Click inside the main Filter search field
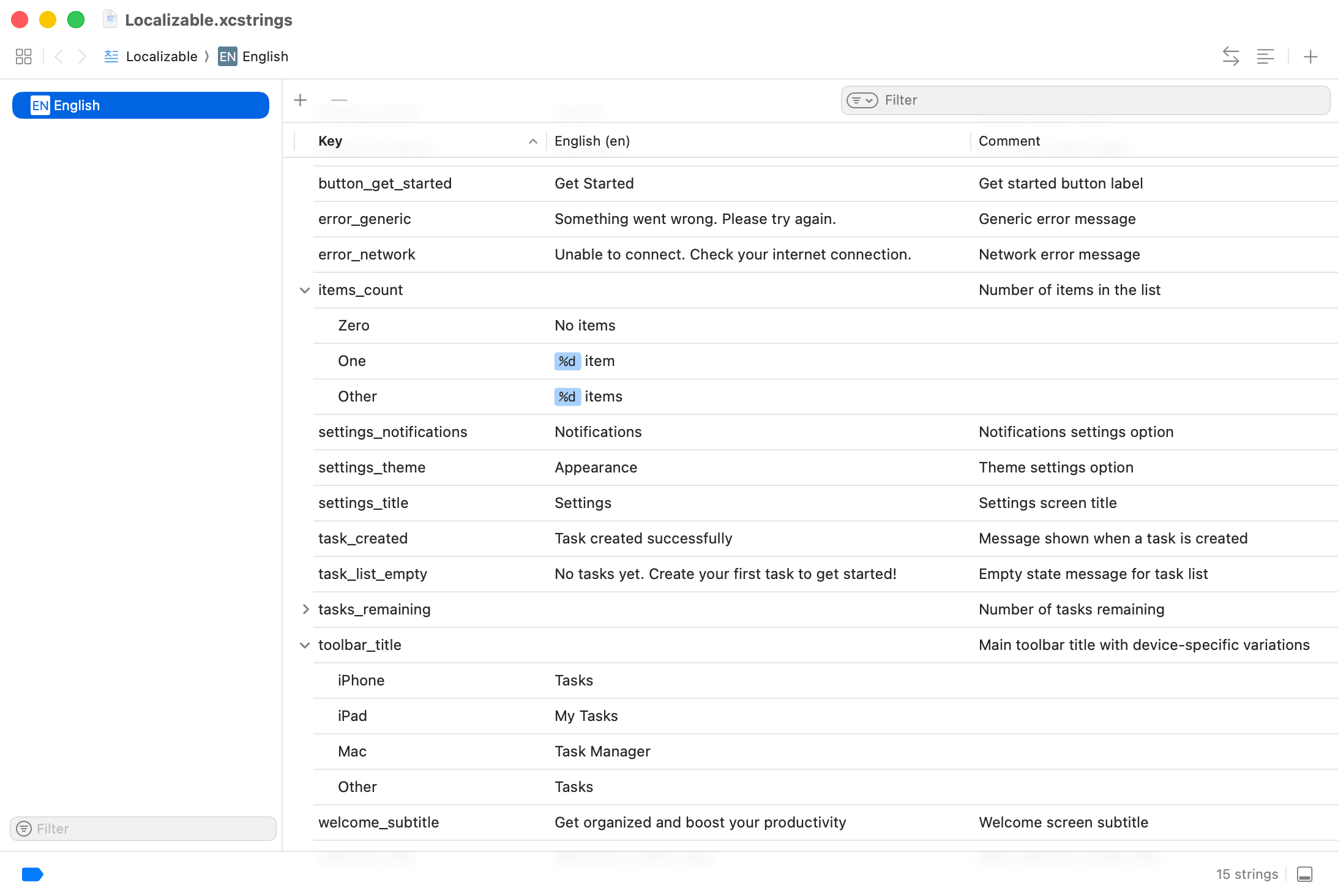The image size is (1338, 896). click(x=1041, y=100)
